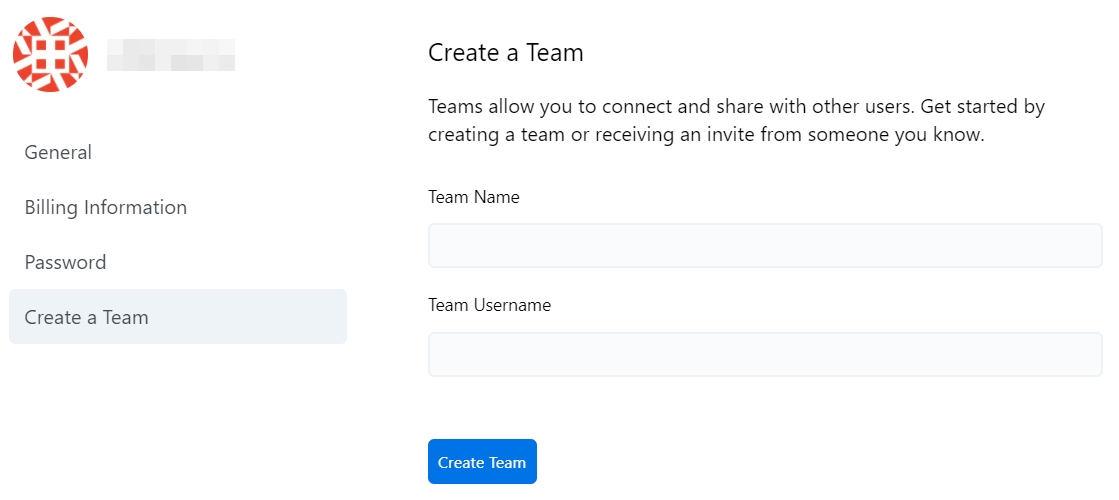Place cursor in the input below Team Username
The width and height of the screenshot is (1119, 500).
pos(764,354)
